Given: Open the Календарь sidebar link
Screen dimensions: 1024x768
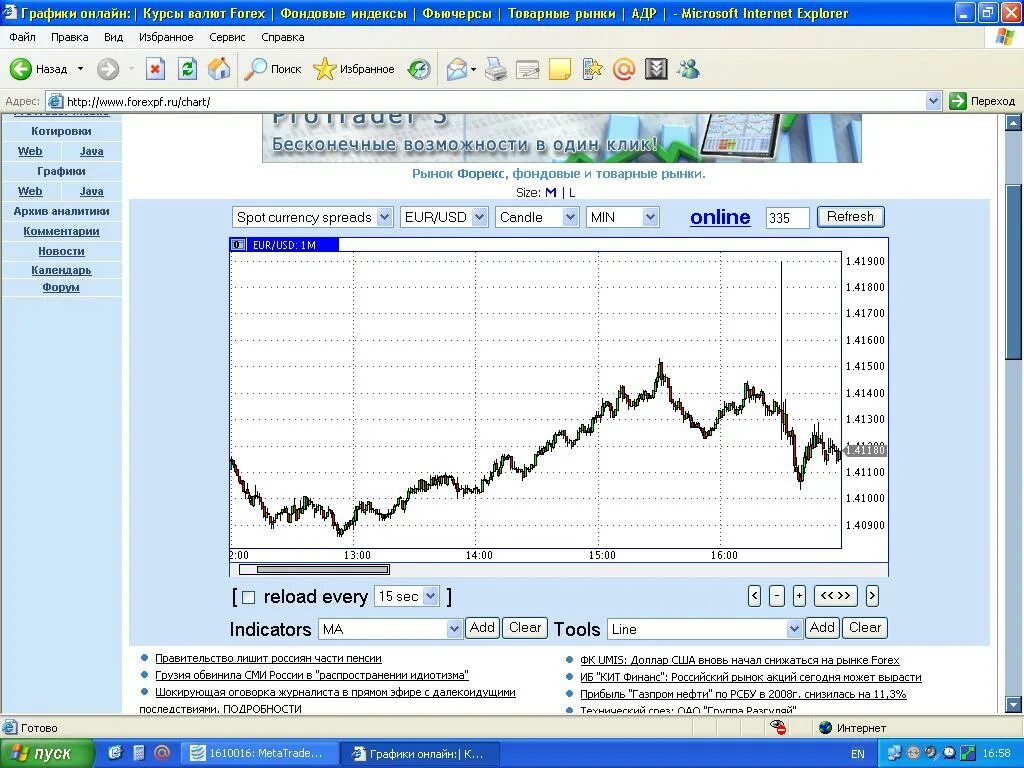Looking at the screenshot, I should point(61,270).
